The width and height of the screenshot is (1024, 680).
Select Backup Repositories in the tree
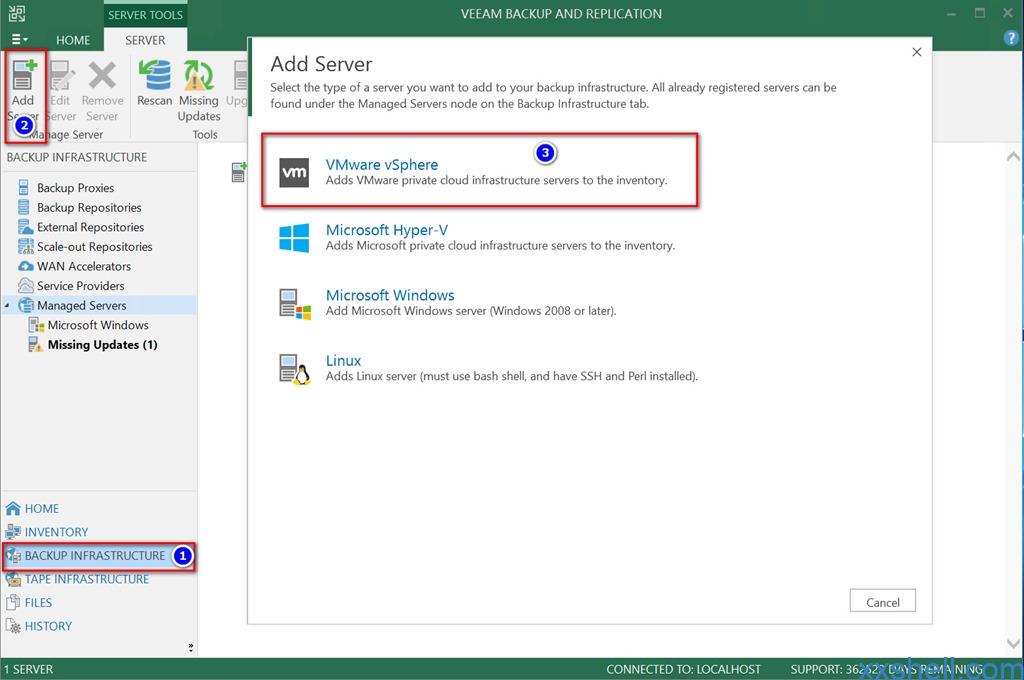(89, 208)
